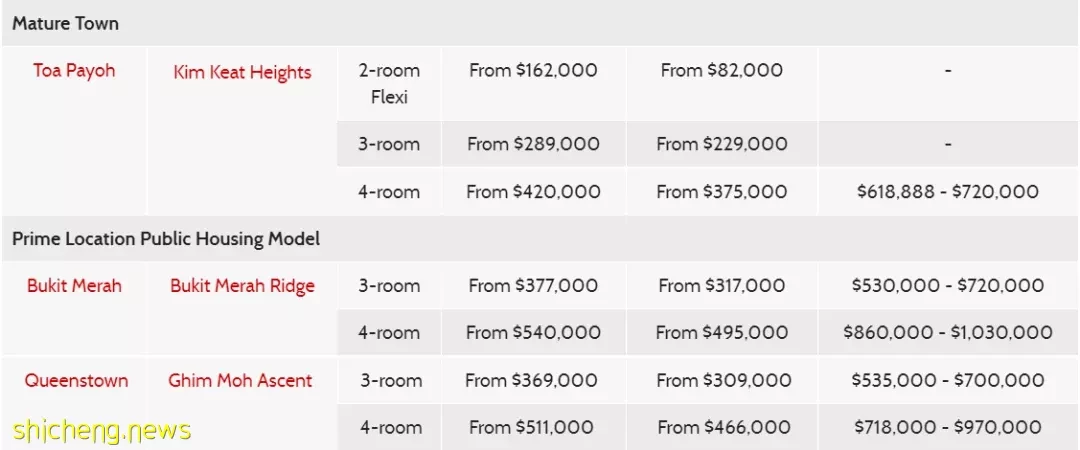Screen dimensions: 1080x450
Task: Click the From $540,000 price cell
Action: coord(533,333)
